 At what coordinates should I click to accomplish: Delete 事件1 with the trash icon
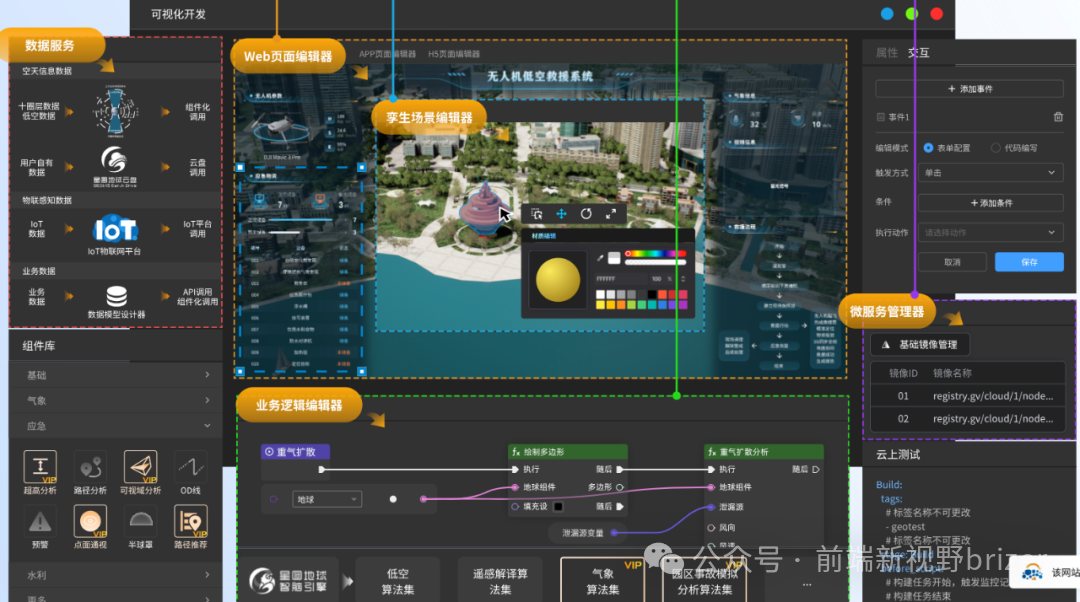pyautogui.click(x=1058, y=117)
